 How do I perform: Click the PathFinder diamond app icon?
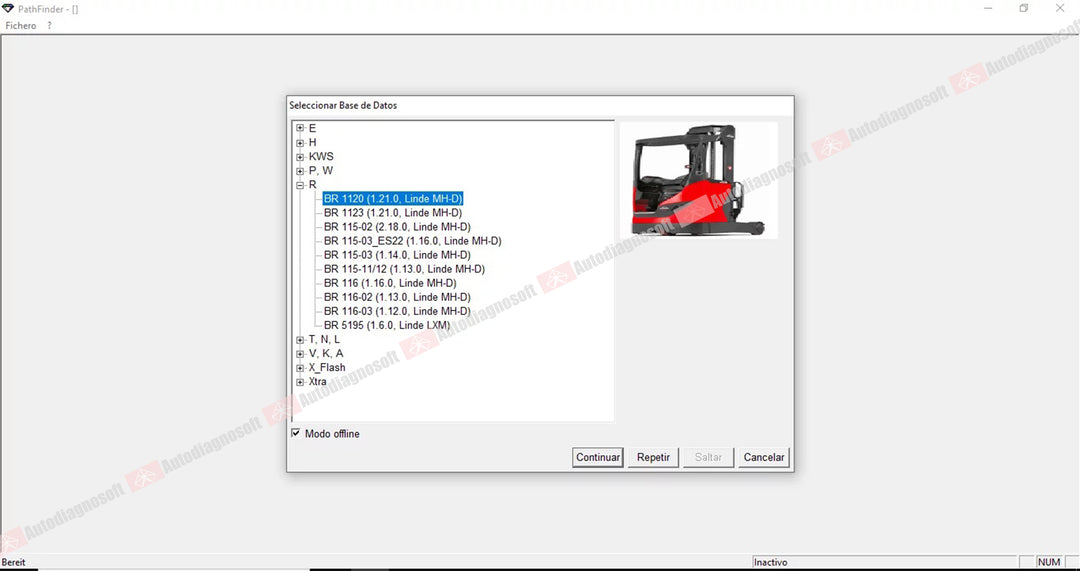coord(8,8)
